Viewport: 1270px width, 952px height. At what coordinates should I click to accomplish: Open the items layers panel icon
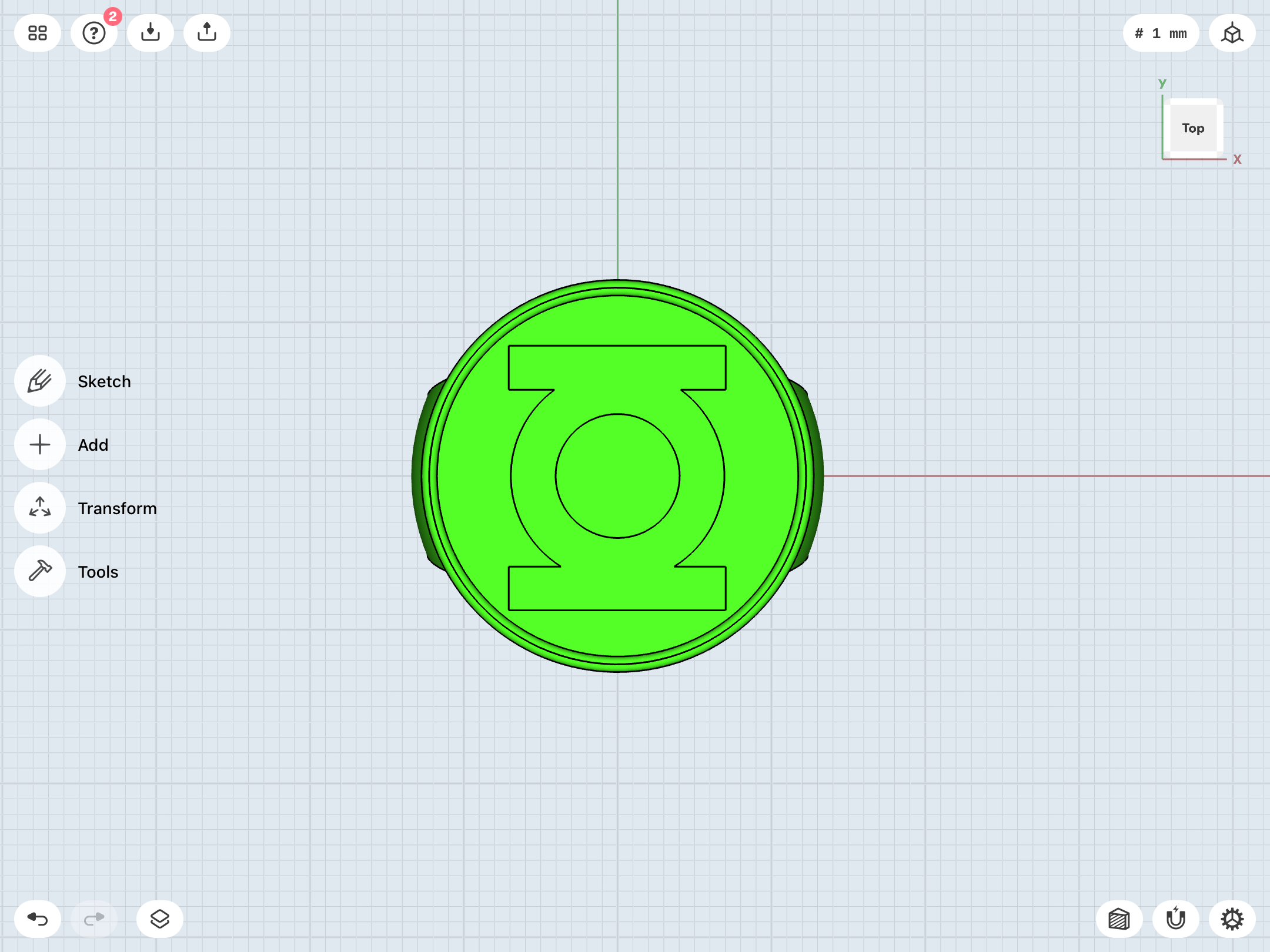[160, 919]
